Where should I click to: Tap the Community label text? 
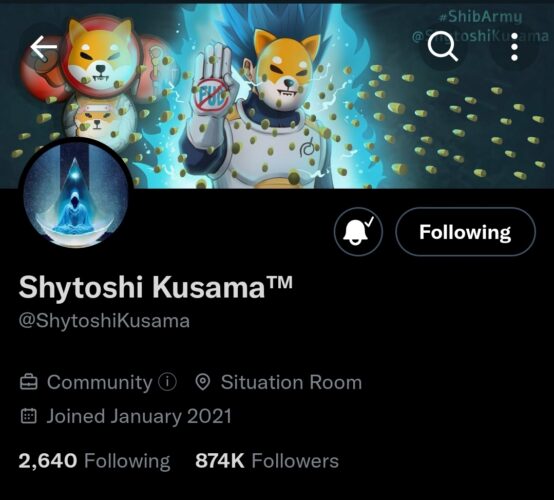coord(100,383)
